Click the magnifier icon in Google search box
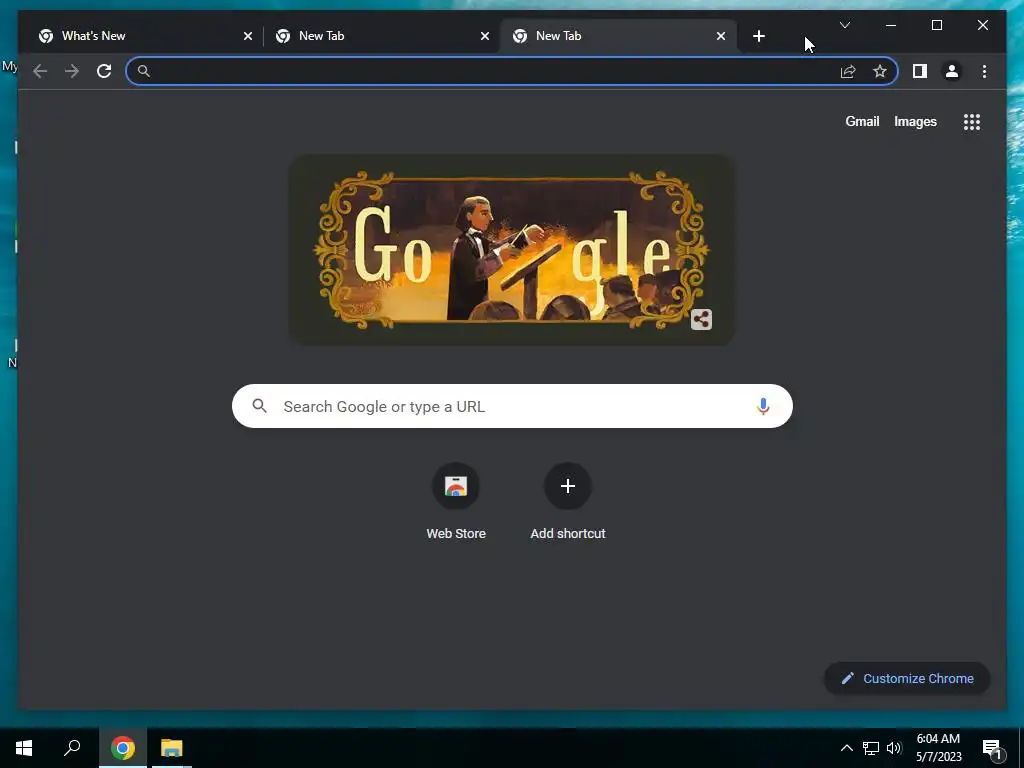The width and height of the screenshot is (1024, 768). click(x=259, y=406)
